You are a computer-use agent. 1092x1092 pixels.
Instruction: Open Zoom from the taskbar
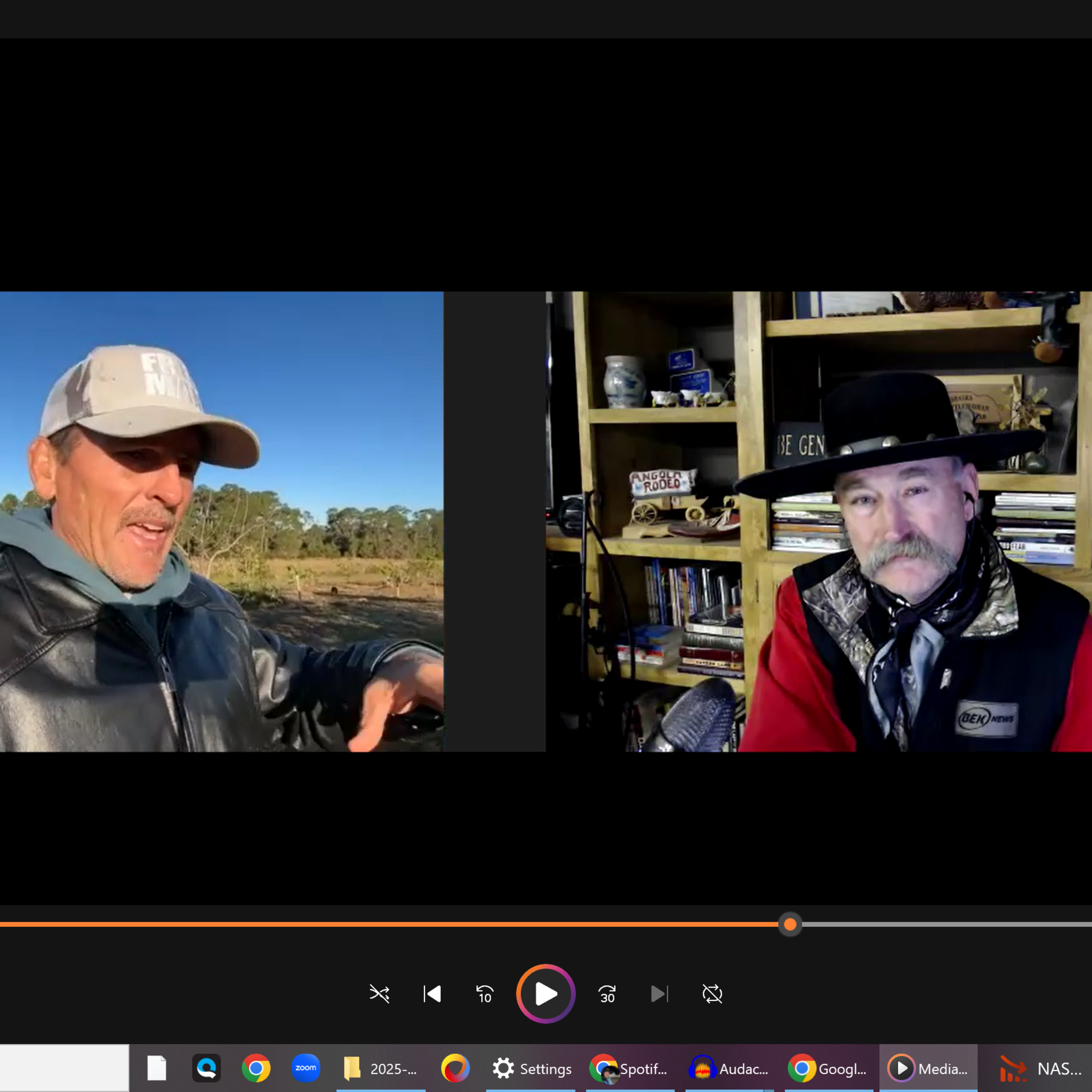[306, 1068]
